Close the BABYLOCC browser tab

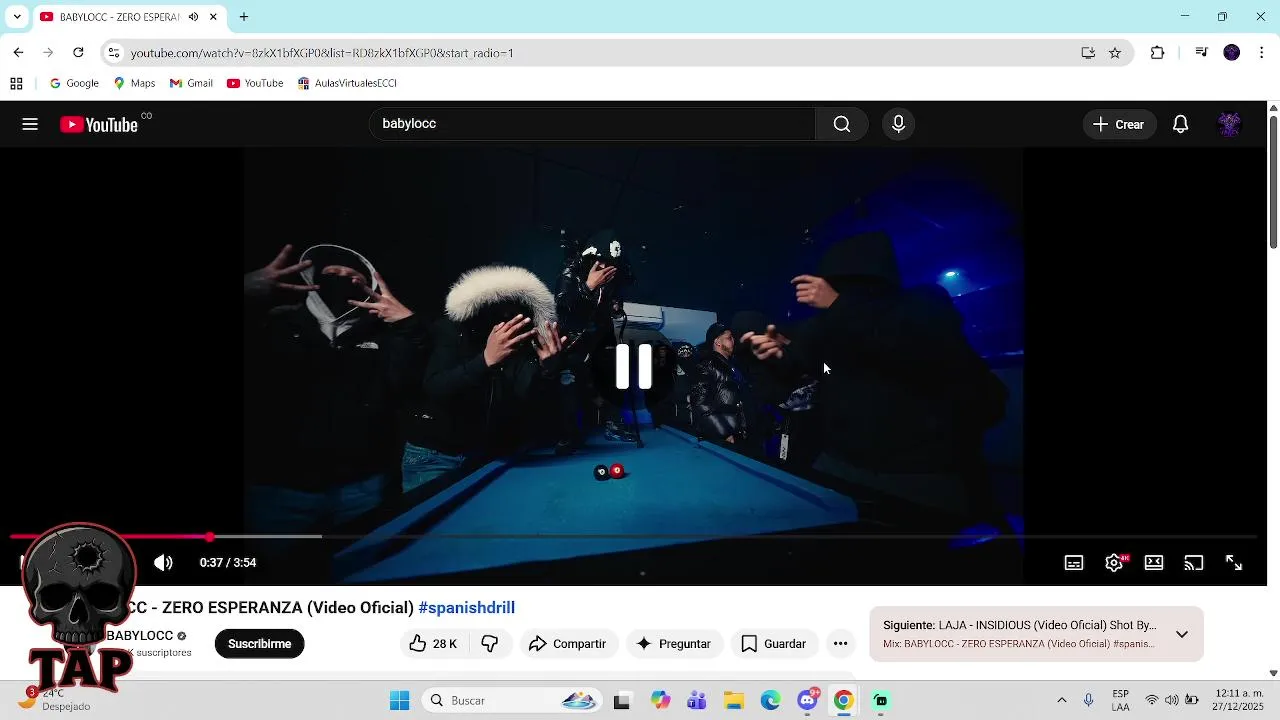point(213,17)
